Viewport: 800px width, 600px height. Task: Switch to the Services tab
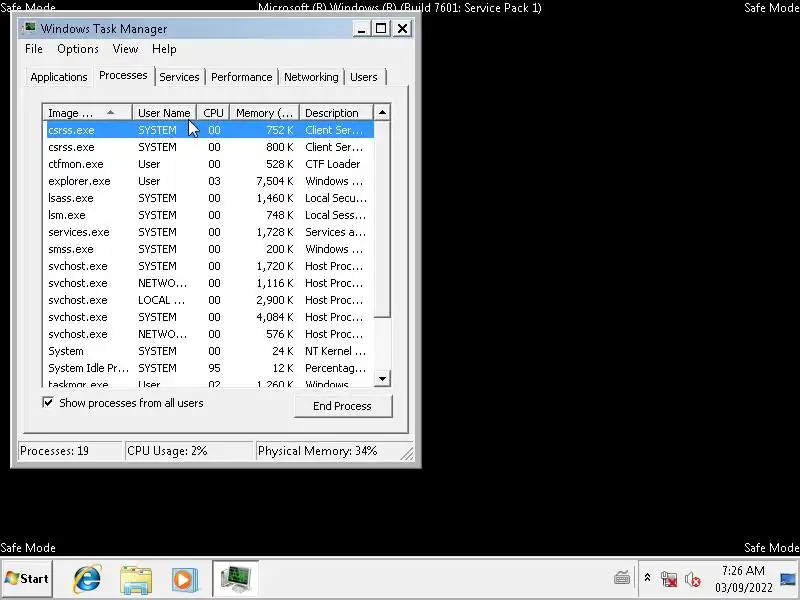179,77
